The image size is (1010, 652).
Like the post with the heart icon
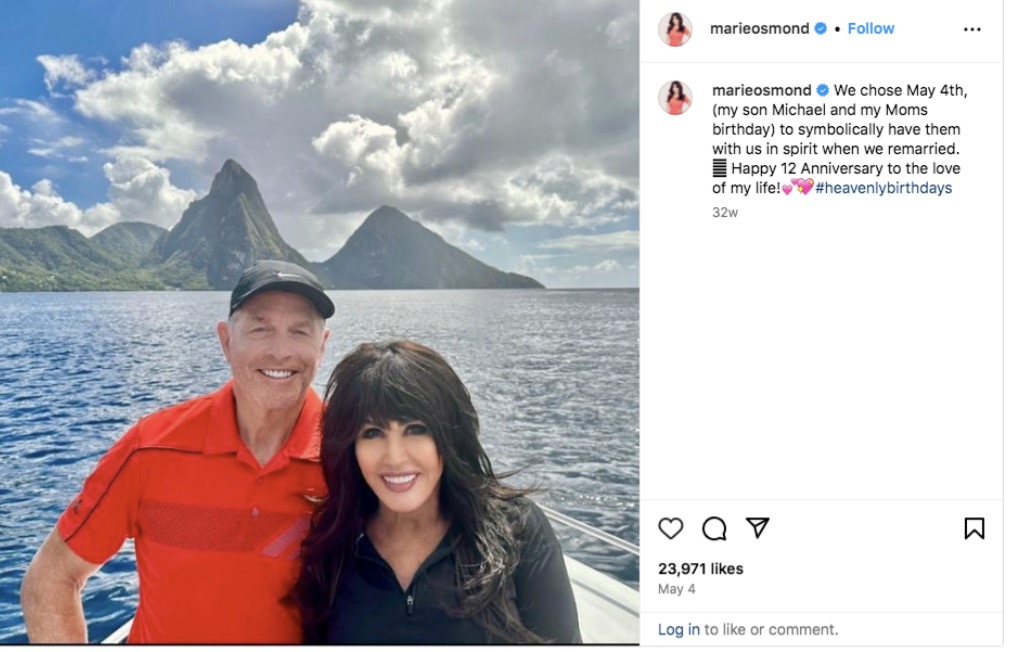(670, 529)
